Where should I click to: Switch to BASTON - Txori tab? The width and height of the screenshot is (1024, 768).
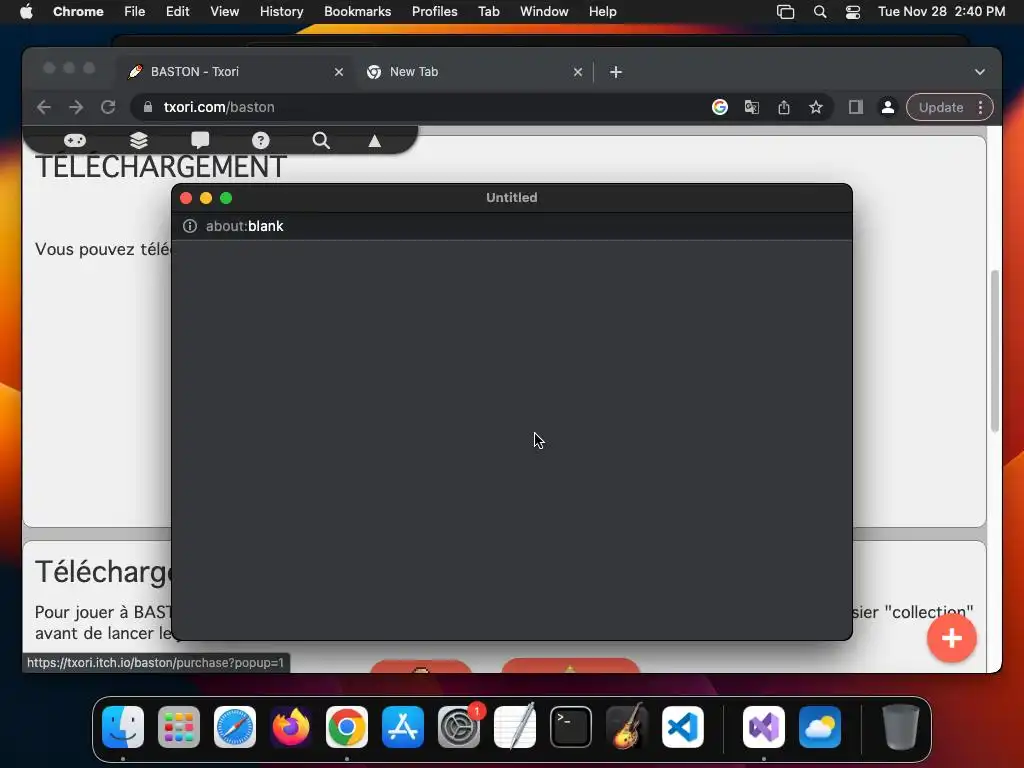236,72
